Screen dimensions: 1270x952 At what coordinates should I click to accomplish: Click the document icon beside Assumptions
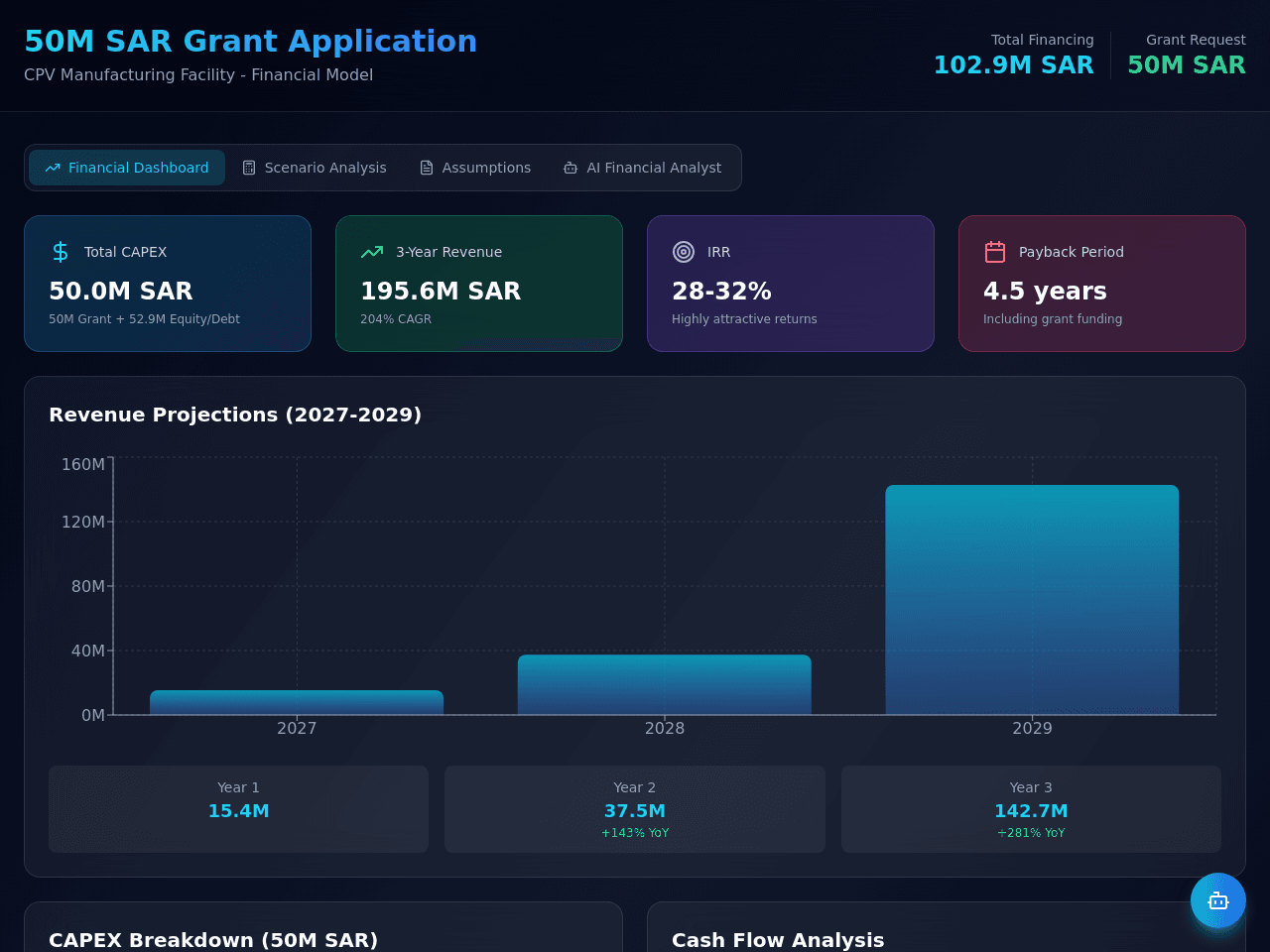[427, 168]
